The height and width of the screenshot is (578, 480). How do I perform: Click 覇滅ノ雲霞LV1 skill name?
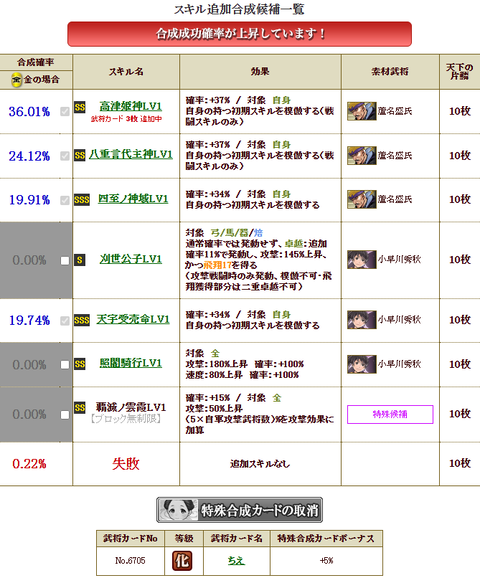(131, 407)
